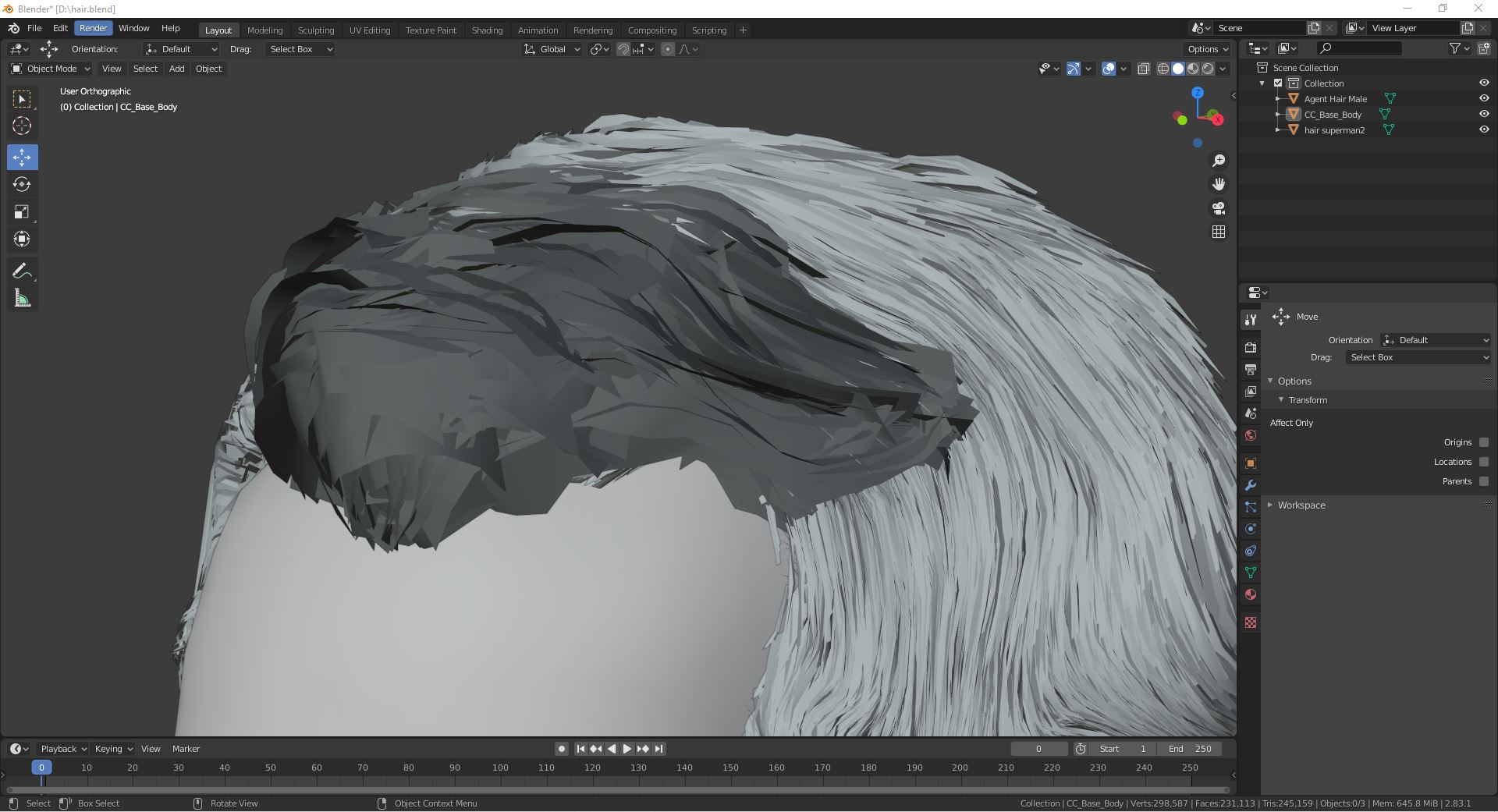Hide hair superman2 with eye icon

[x=1484, y=129]
